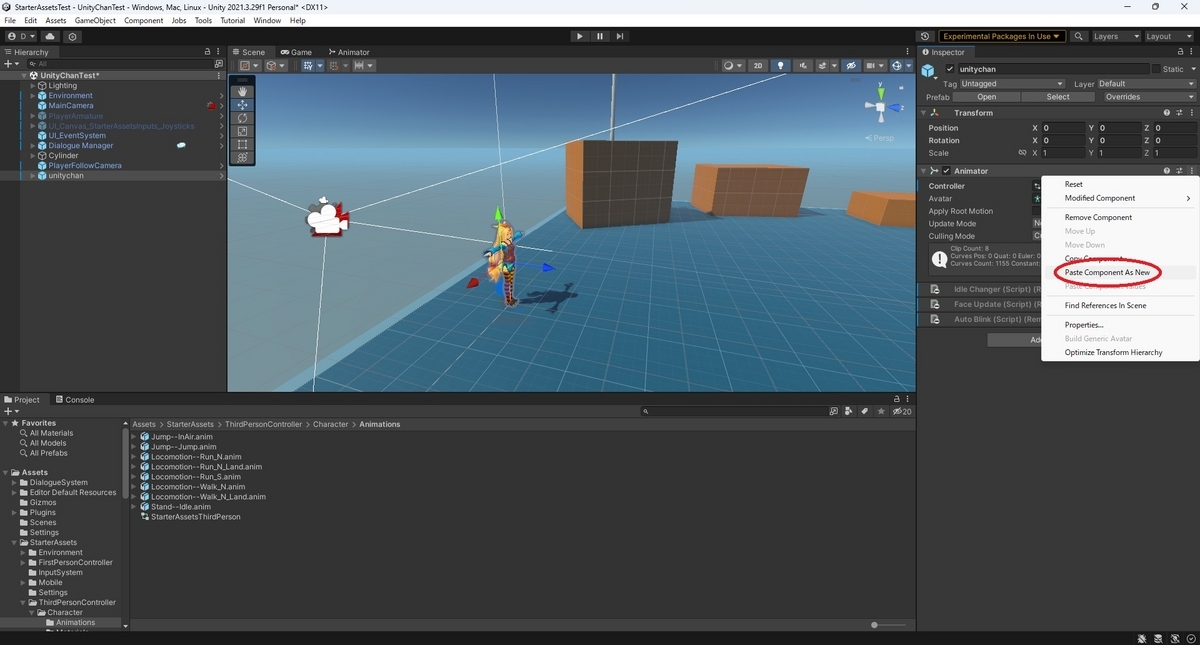
Task: Select the Transform tool in Scene toolbar
Action: pyautogui.click(x=242, y=157)
